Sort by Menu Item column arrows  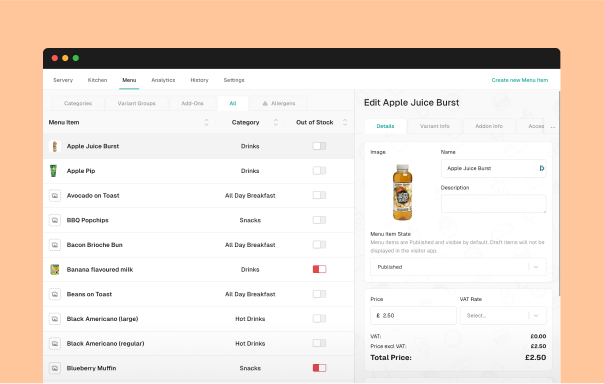tap(206, 122)
